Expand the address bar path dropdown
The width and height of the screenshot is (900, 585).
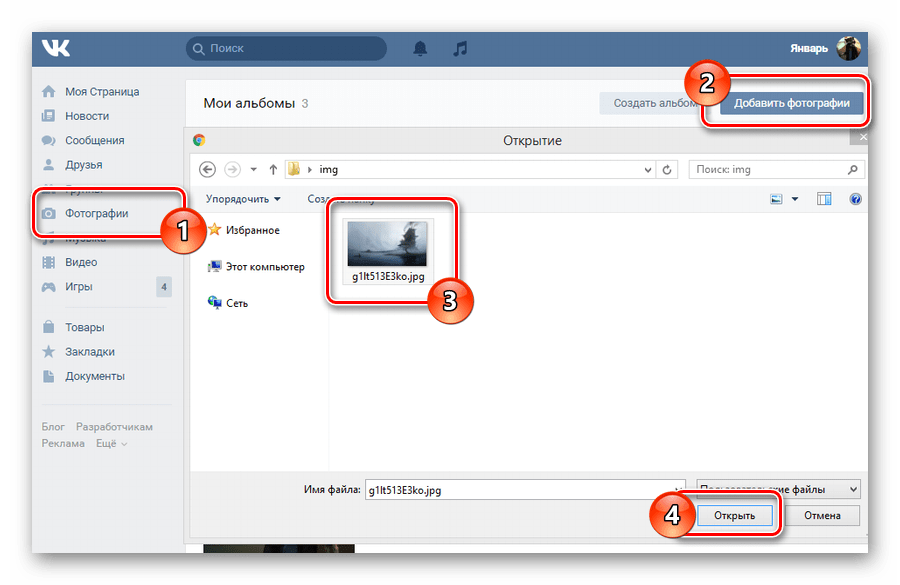[647, 170]
